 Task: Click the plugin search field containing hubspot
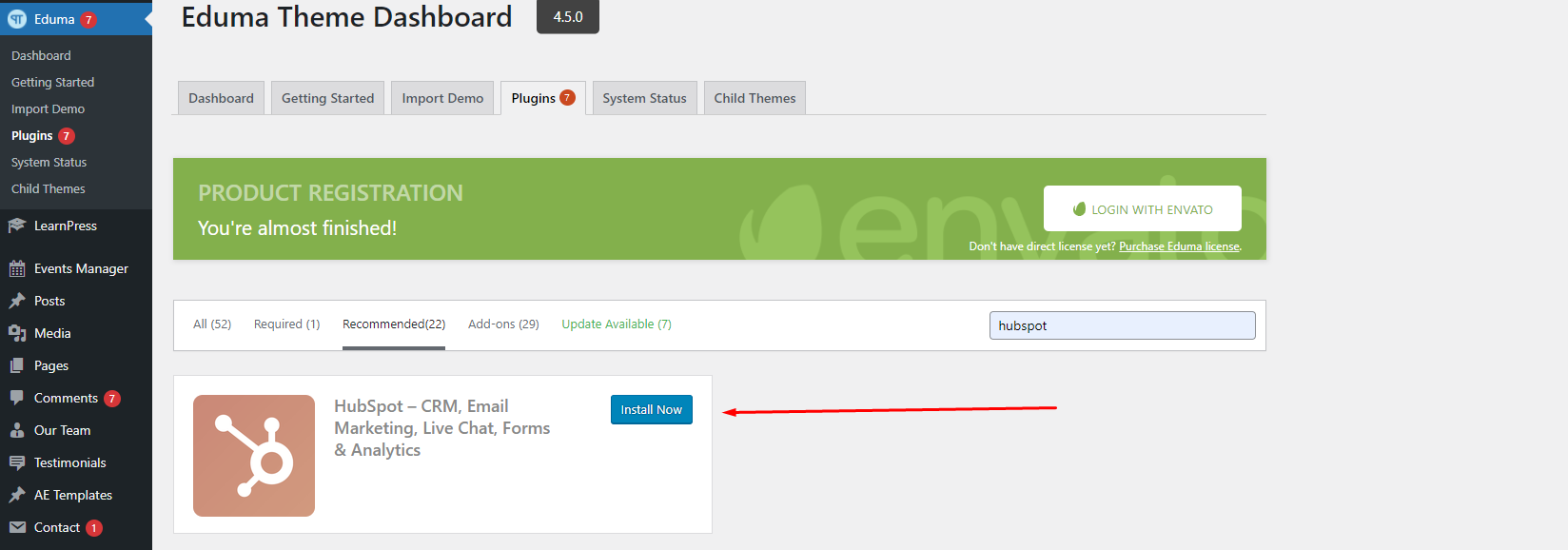[1123, 325]
